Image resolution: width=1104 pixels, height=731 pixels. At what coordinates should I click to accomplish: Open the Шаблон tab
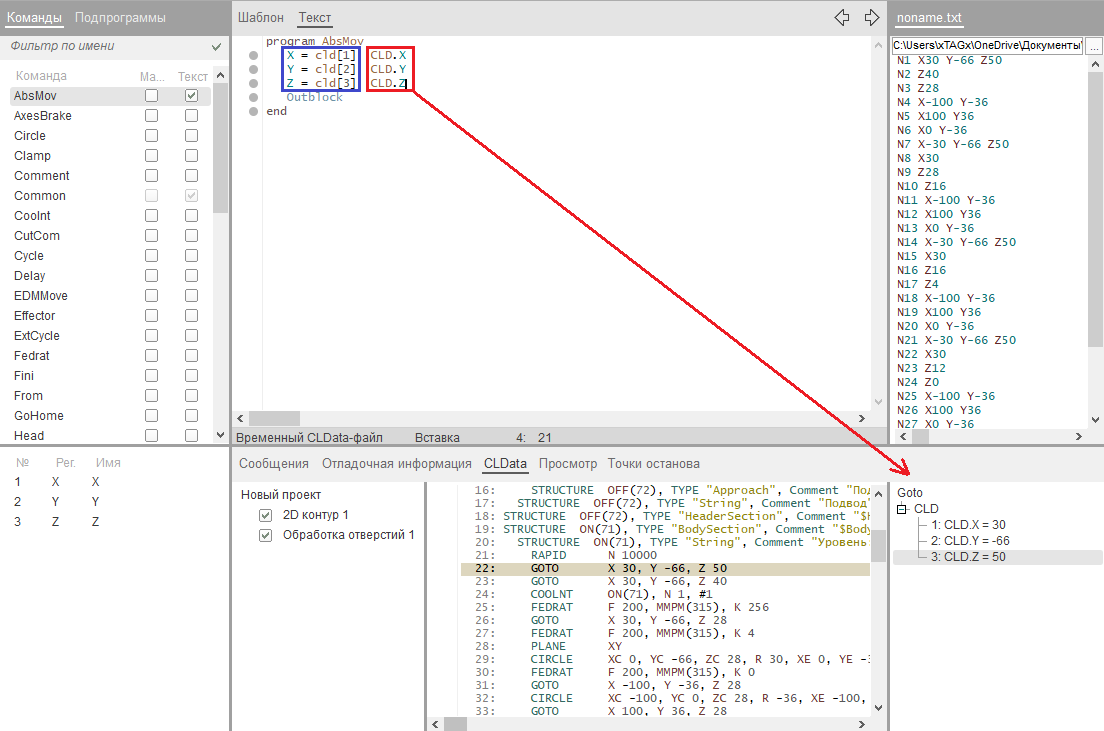tap(260, 18)
